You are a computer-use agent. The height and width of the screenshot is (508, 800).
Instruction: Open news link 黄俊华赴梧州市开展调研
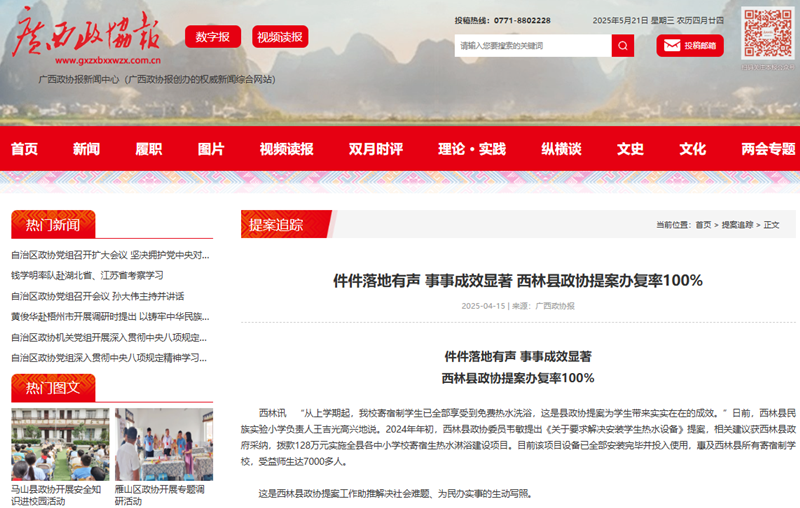[110, 317]
